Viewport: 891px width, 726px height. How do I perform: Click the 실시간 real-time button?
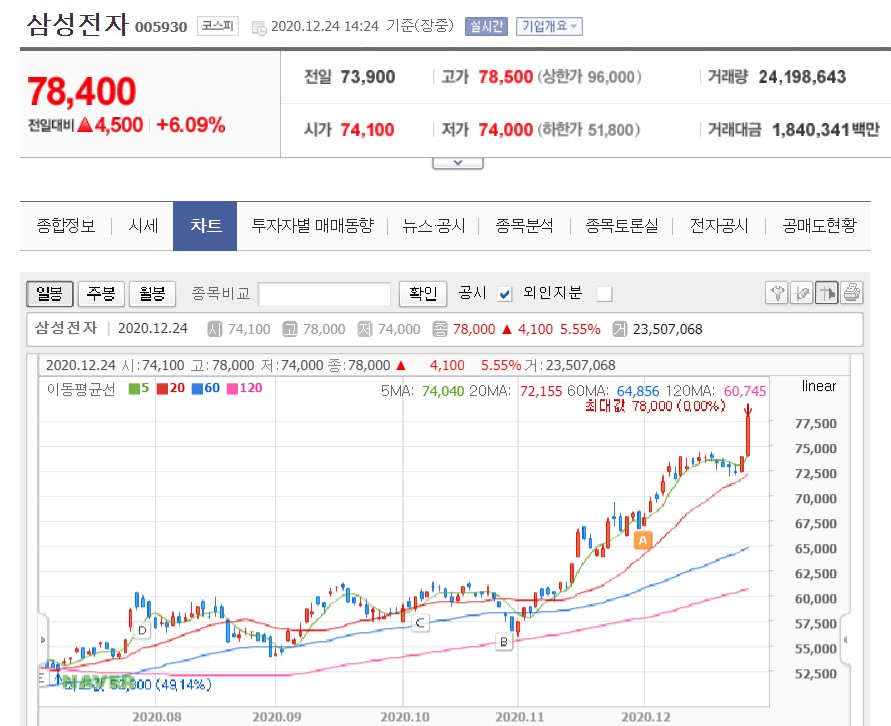[486, 26]
